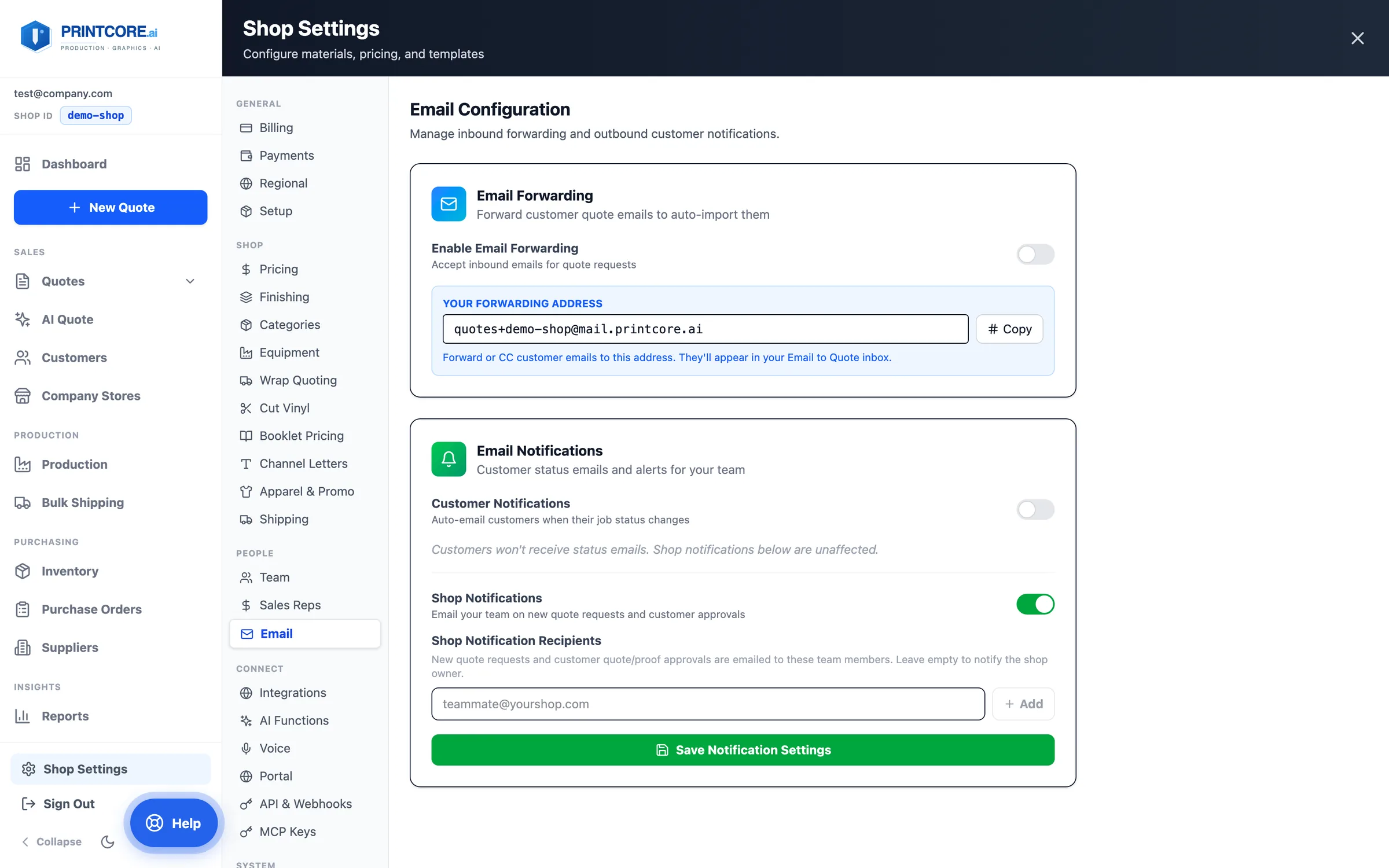
Task: Open Channel Letters settings
Action: [x=305, y=464]
